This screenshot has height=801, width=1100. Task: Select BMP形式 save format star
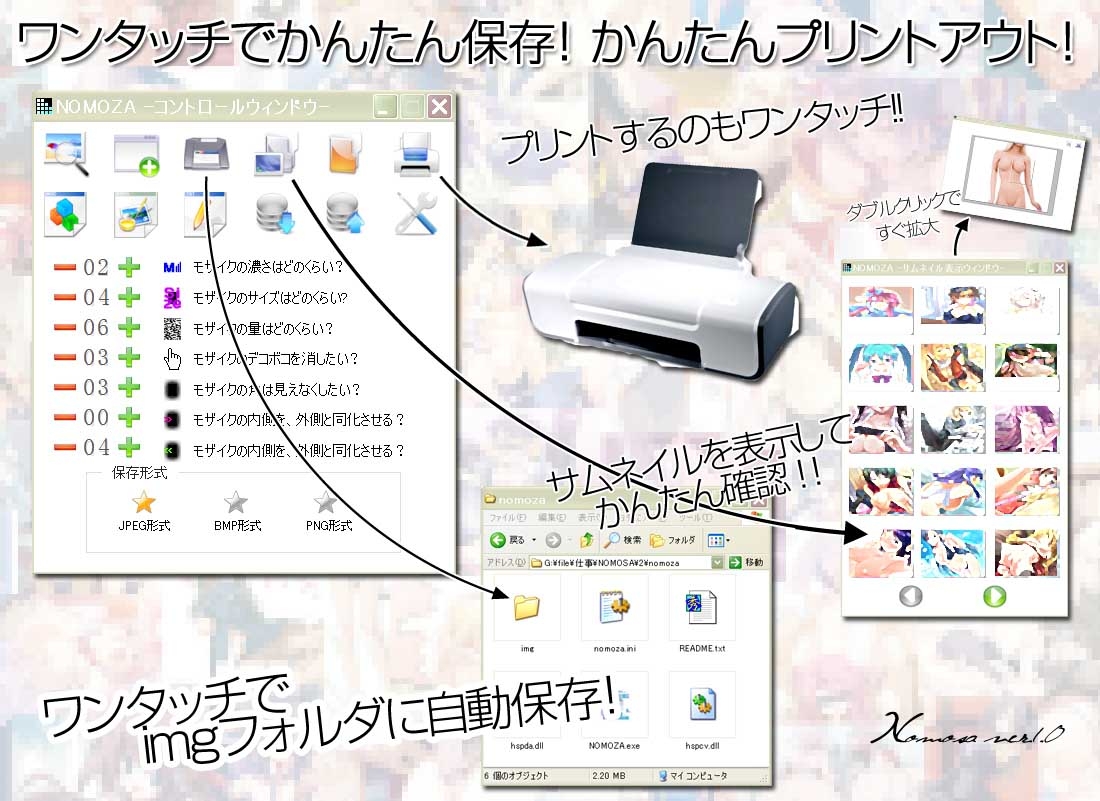pyautogui.click(x=236, y=502)
